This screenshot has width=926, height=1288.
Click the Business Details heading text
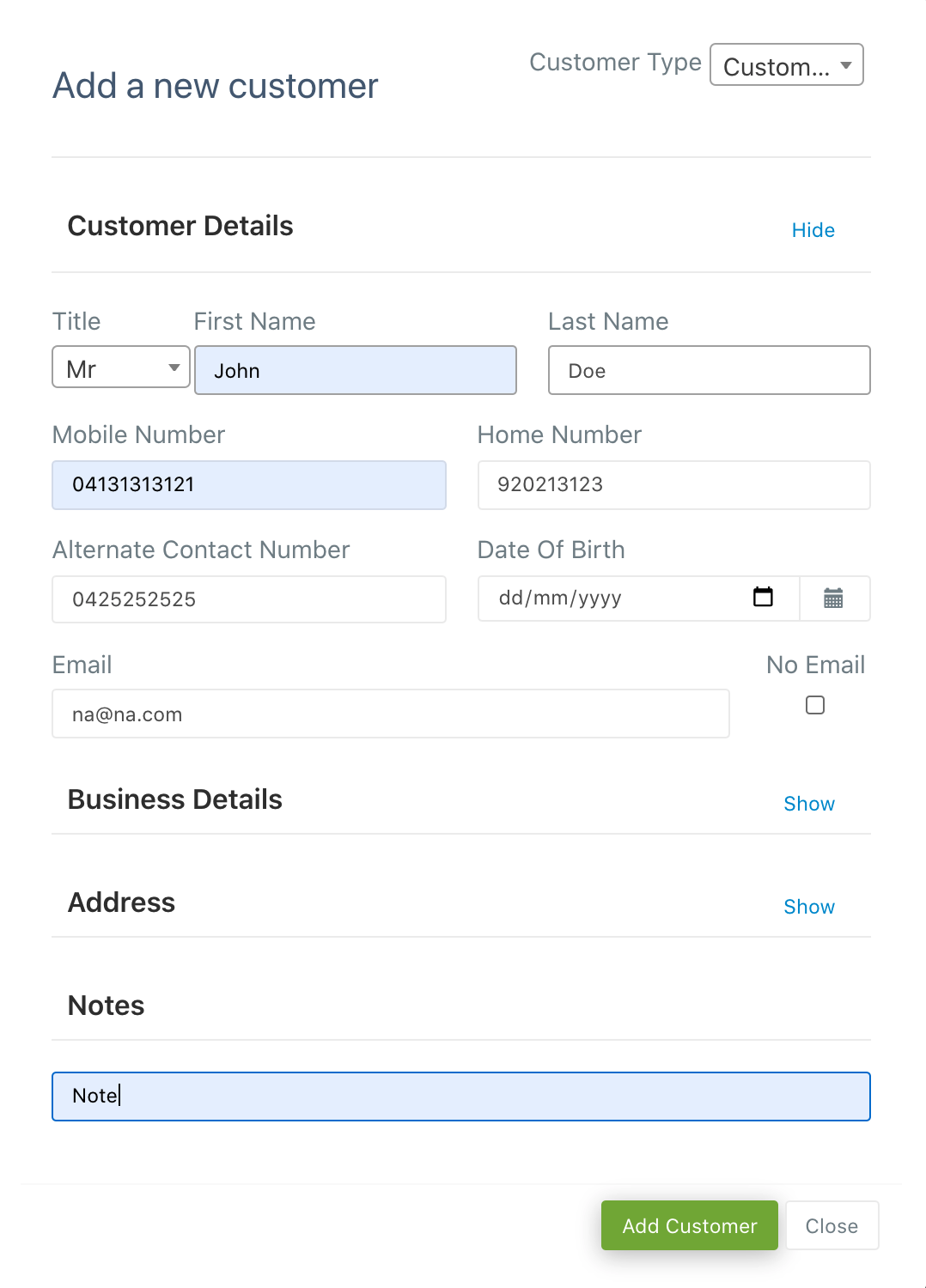coord(175,799)
